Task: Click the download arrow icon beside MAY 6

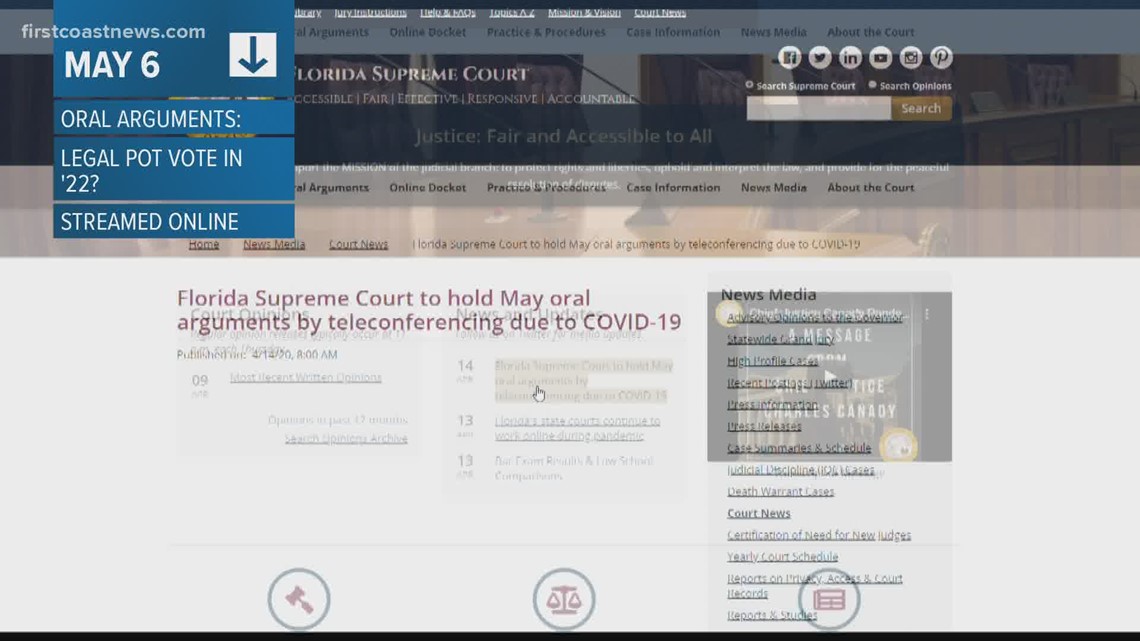Action: click(x=253, y=55)
